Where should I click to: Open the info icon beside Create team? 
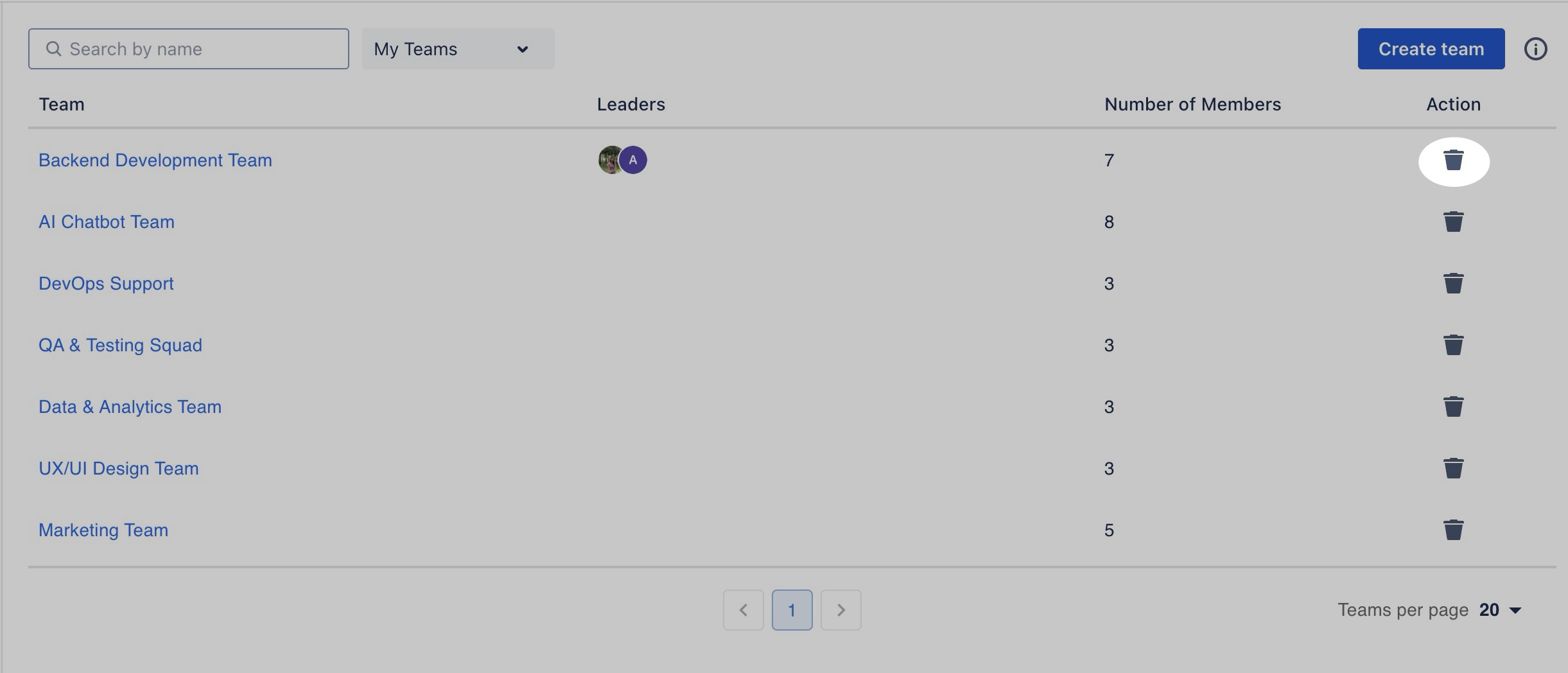1535,49
